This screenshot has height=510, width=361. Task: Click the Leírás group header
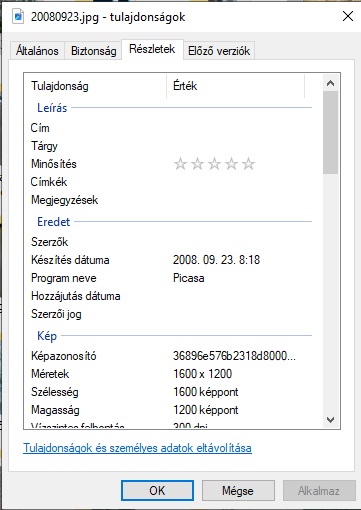pyautogui.click(x=52, y=108)
